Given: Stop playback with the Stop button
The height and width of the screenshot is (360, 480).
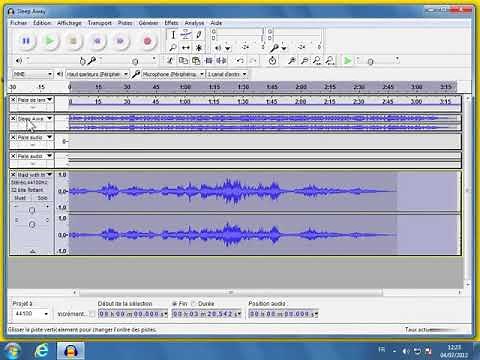Looking at the screenshot, I should (x=73, y=41).
